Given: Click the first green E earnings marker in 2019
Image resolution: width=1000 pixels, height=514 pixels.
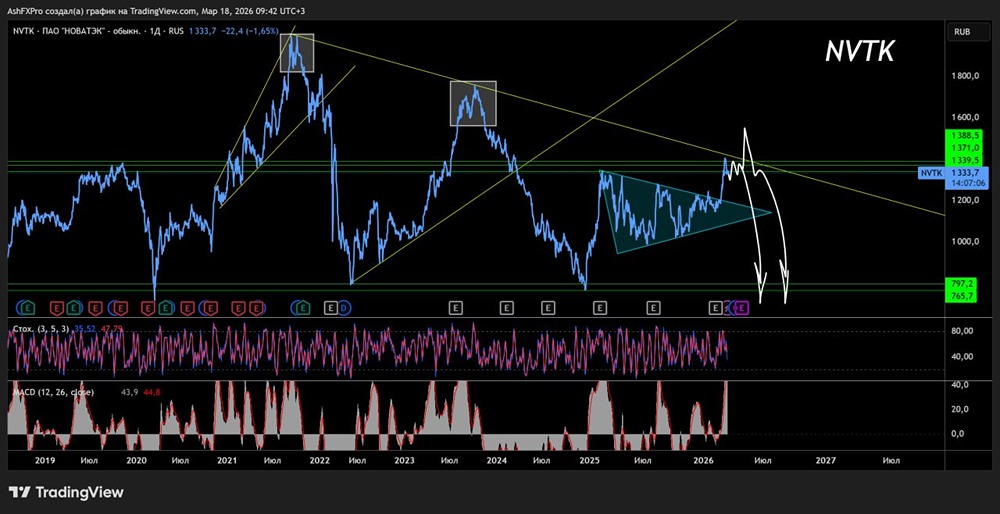Looking at the screenshot, I should click(x=28, y=308).
